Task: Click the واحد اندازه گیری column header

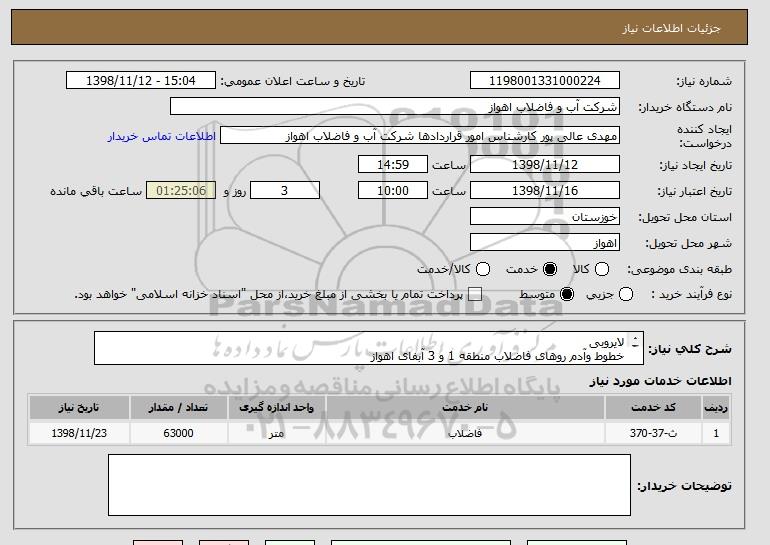Action: click(x=276, y=408)
